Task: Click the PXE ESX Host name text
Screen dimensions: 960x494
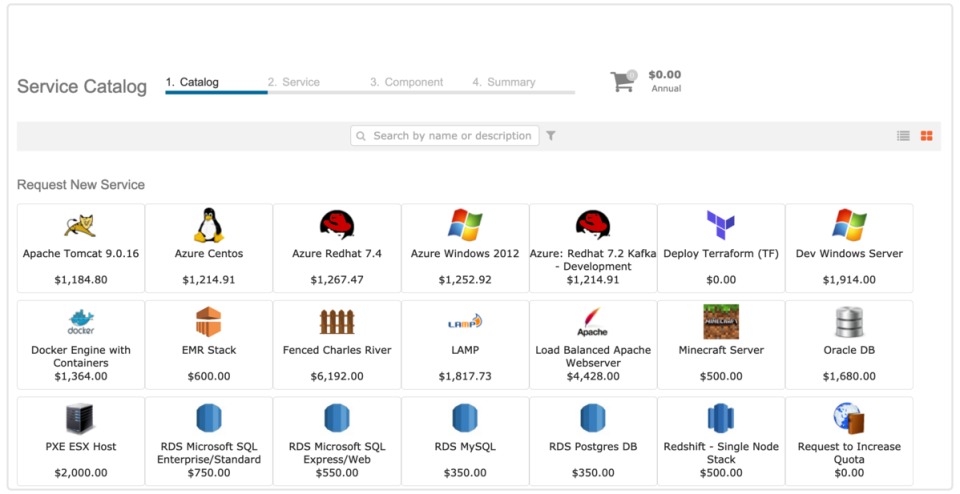Action: point(81,447)
